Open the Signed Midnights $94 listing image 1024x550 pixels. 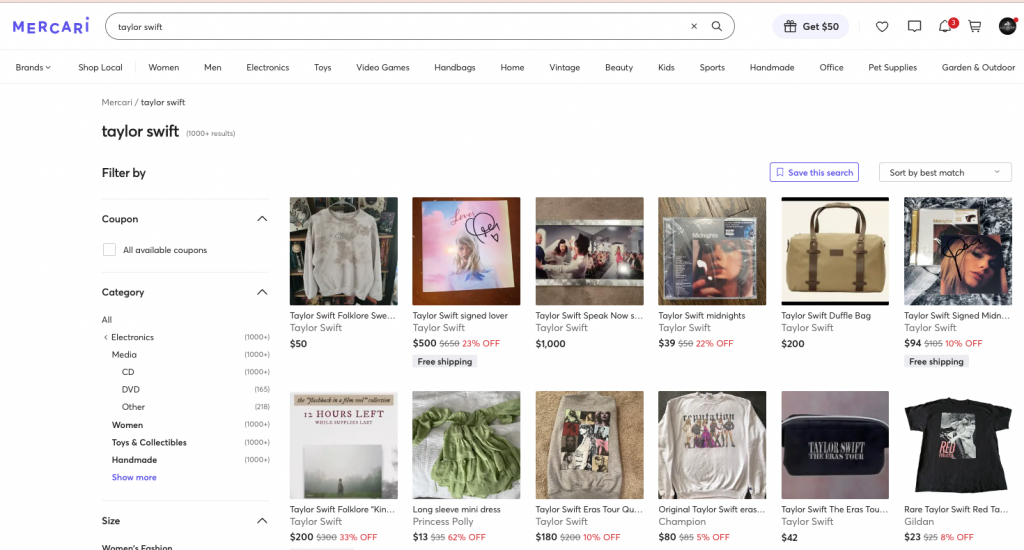[957, 251]
